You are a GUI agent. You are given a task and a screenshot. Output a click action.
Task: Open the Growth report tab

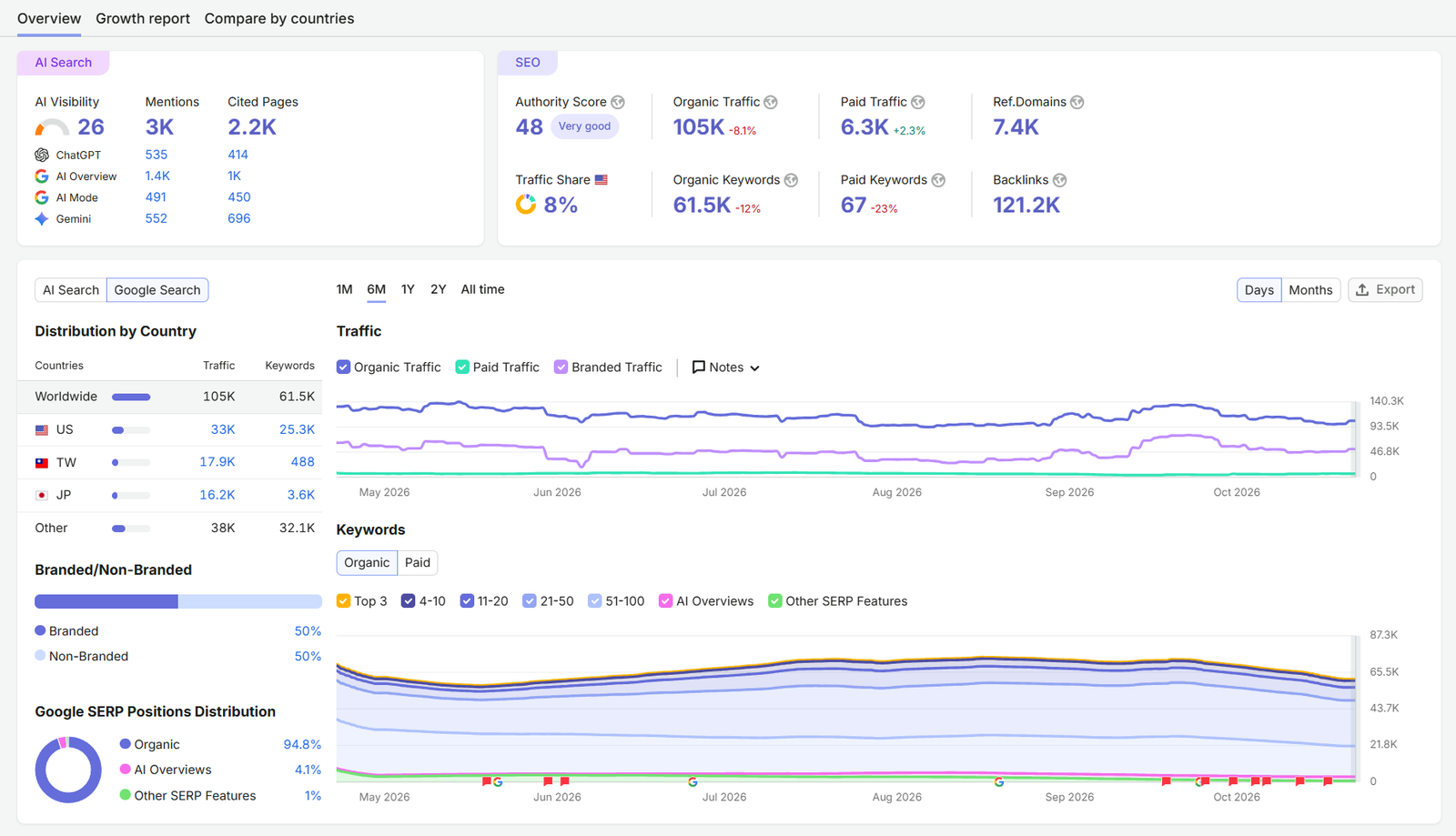click(x=143, y=18)
